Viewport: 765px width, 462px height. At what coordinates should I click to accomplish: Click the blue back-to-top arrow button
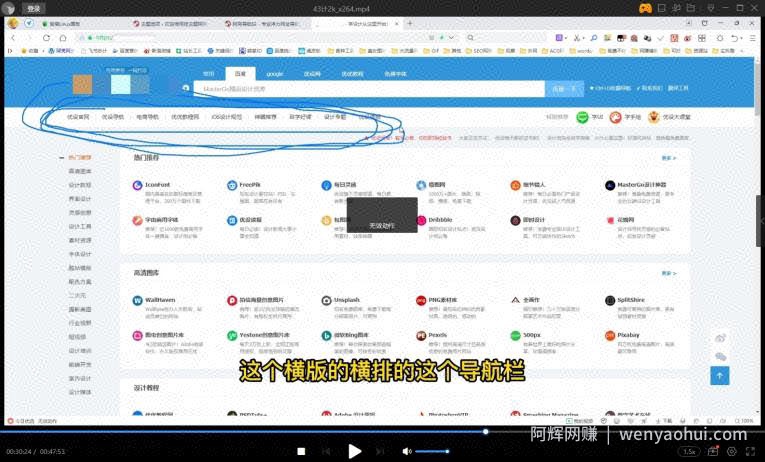click(720, 376)
